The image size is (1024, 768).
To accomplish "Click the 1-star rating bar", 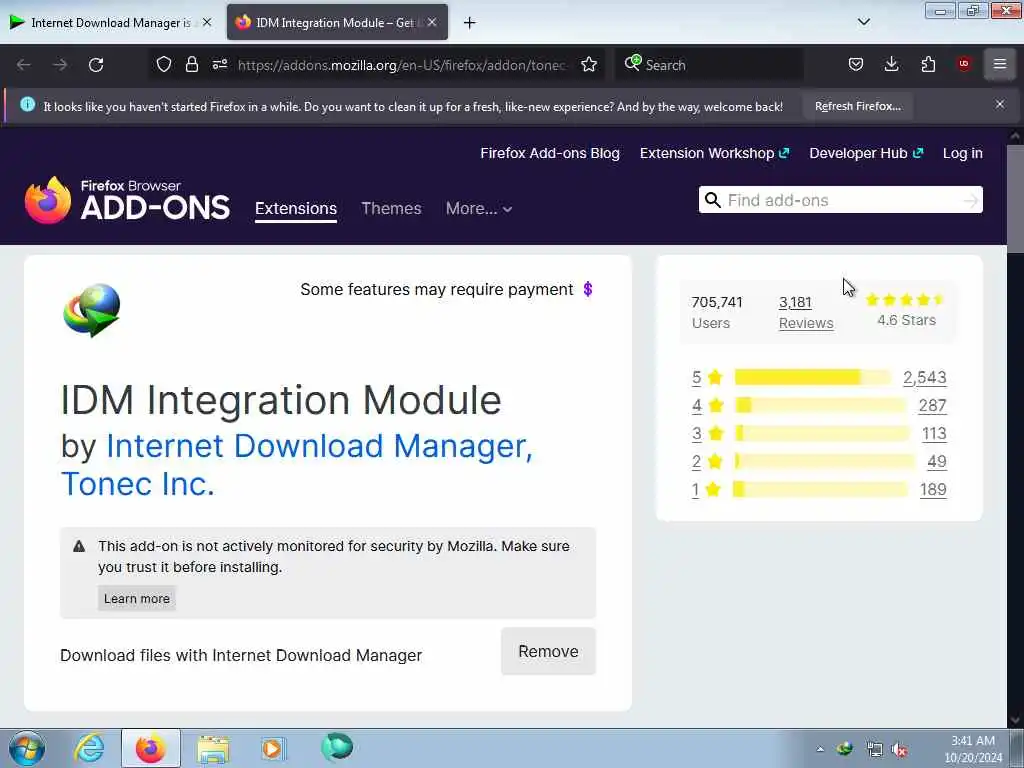I will pyautogui.click(x=820, y=489).
